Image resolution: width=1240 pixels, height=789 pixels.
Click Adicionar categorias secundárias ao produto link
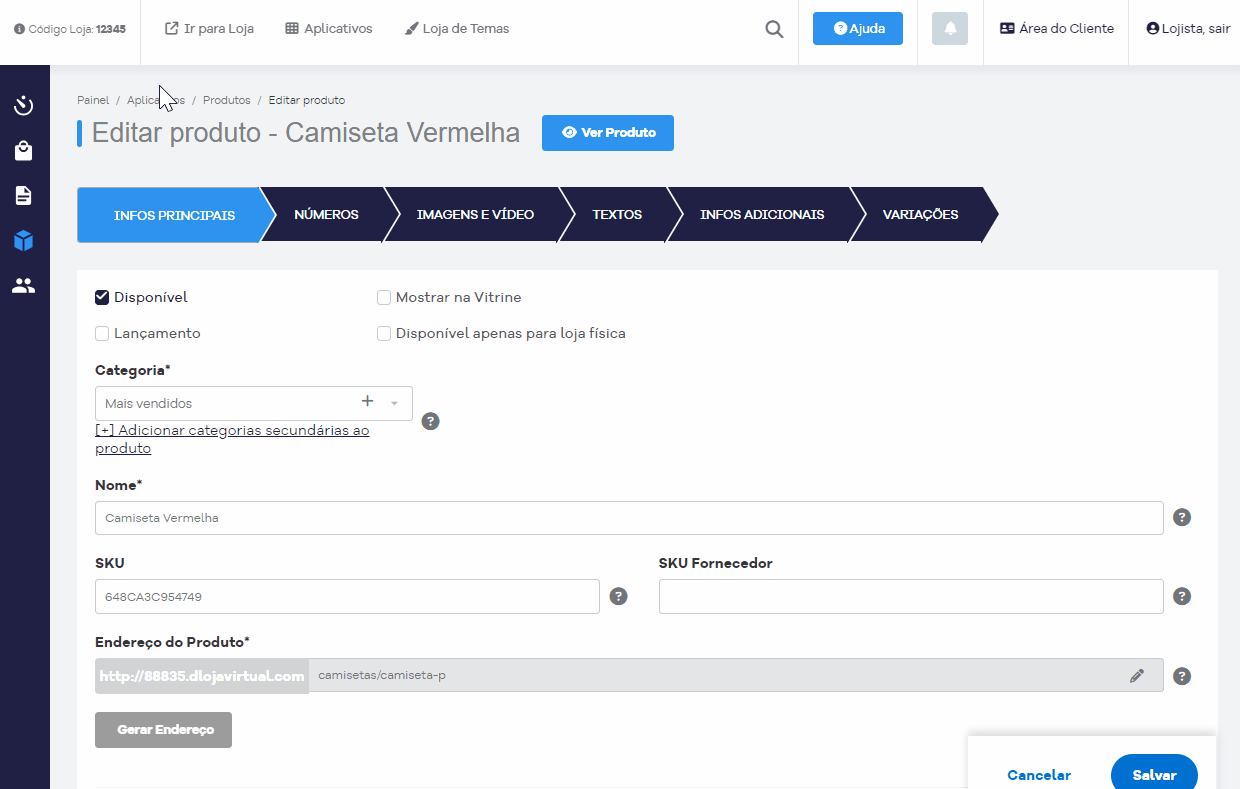pyautogui.click(x=232, y=439)
